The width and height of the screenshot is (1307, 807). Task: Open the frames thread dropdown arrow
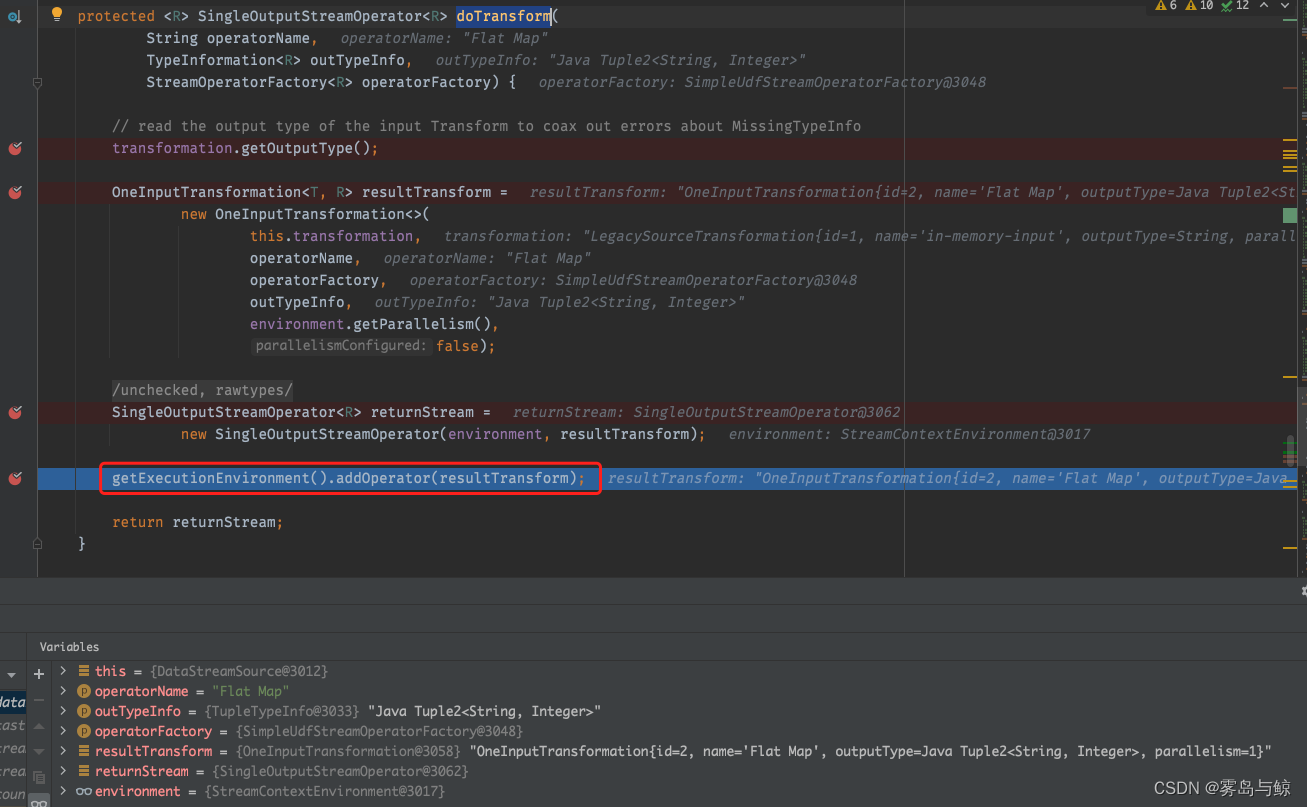[x=11, y=676]
